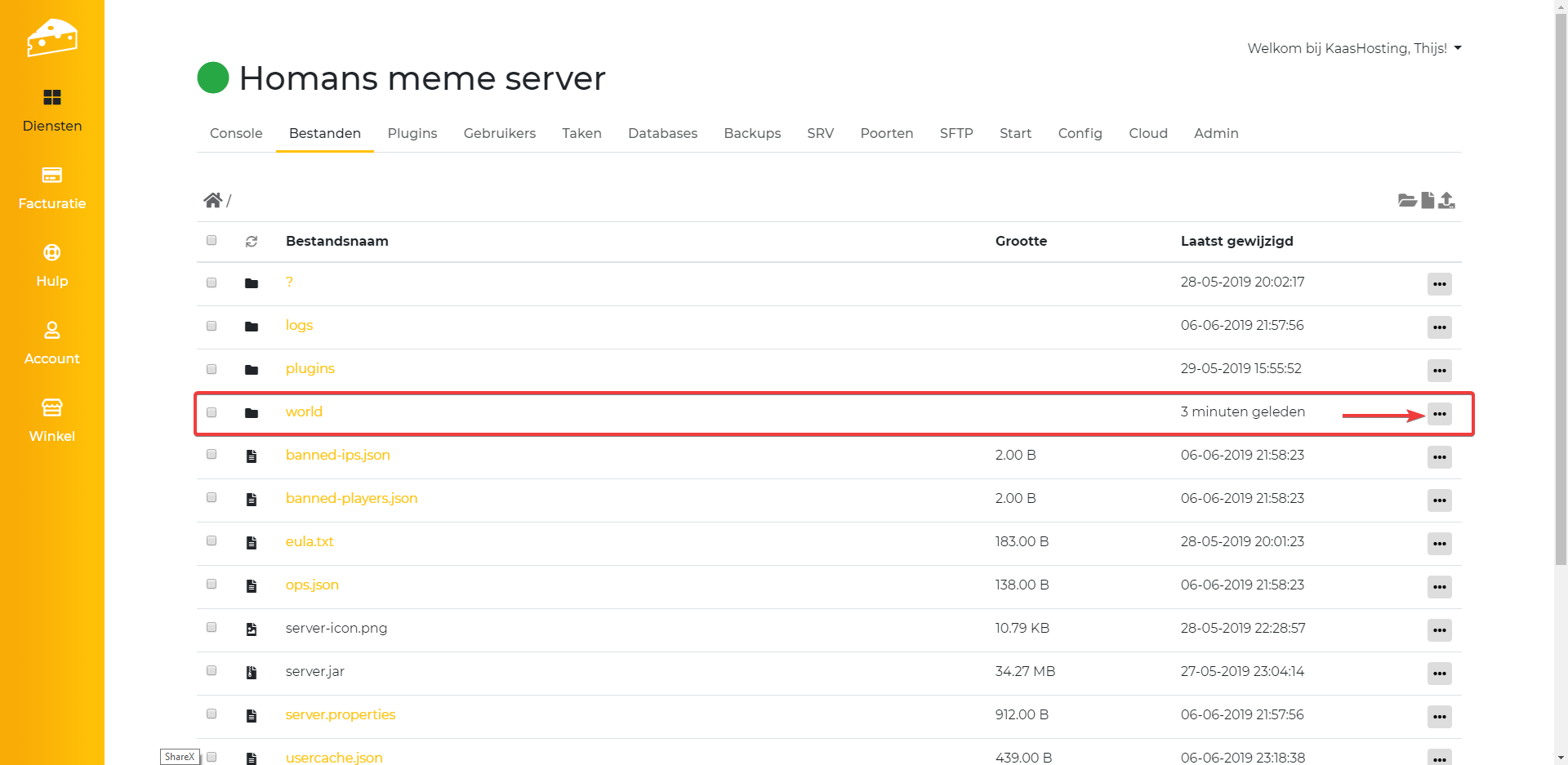Click the new folder icon
Image resolution: width=1568 pixels, height=765 pixels.
1406,201
